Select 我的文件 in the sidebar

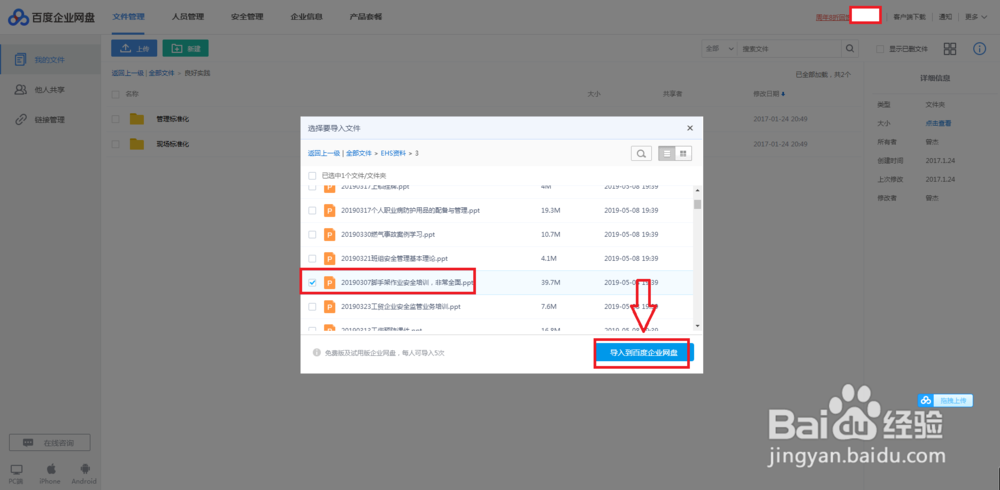[x=50, y=60]
